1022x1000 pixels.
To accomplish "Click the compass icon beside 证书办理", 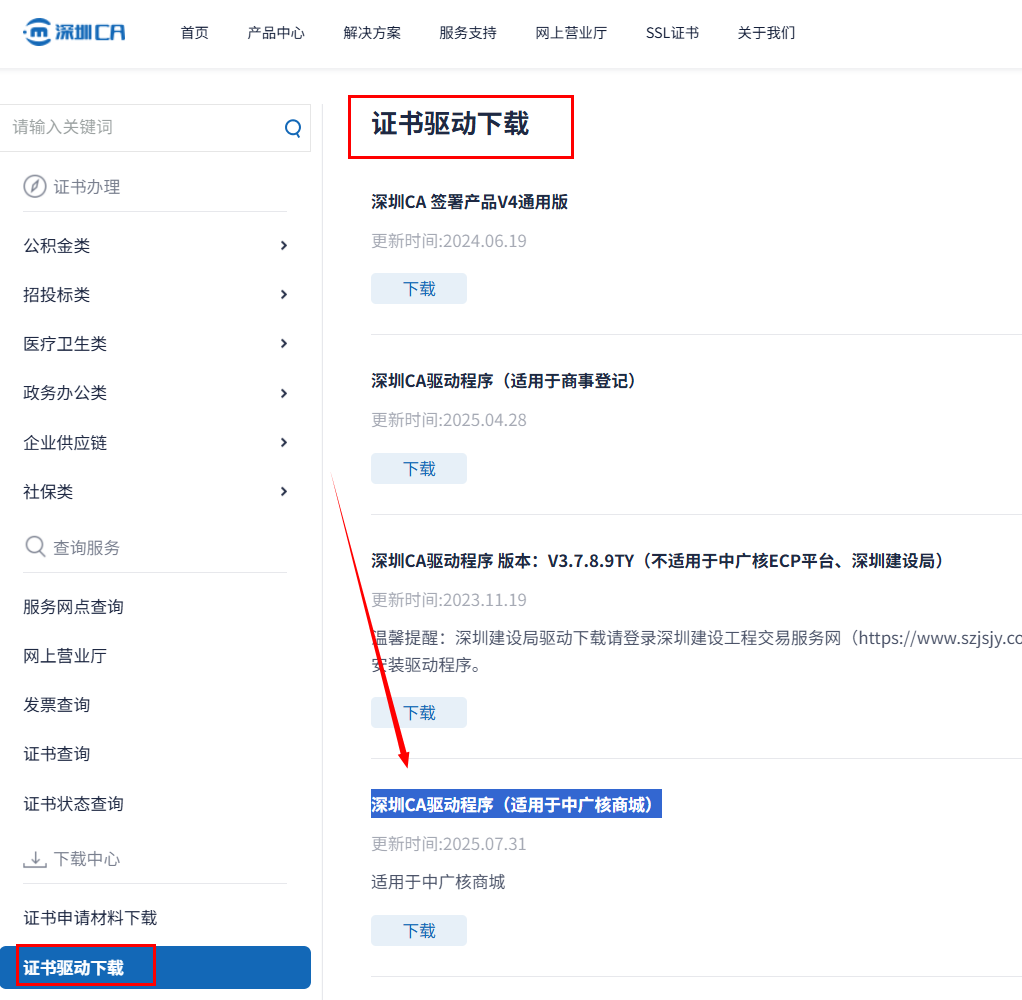I will coord(35,187).
